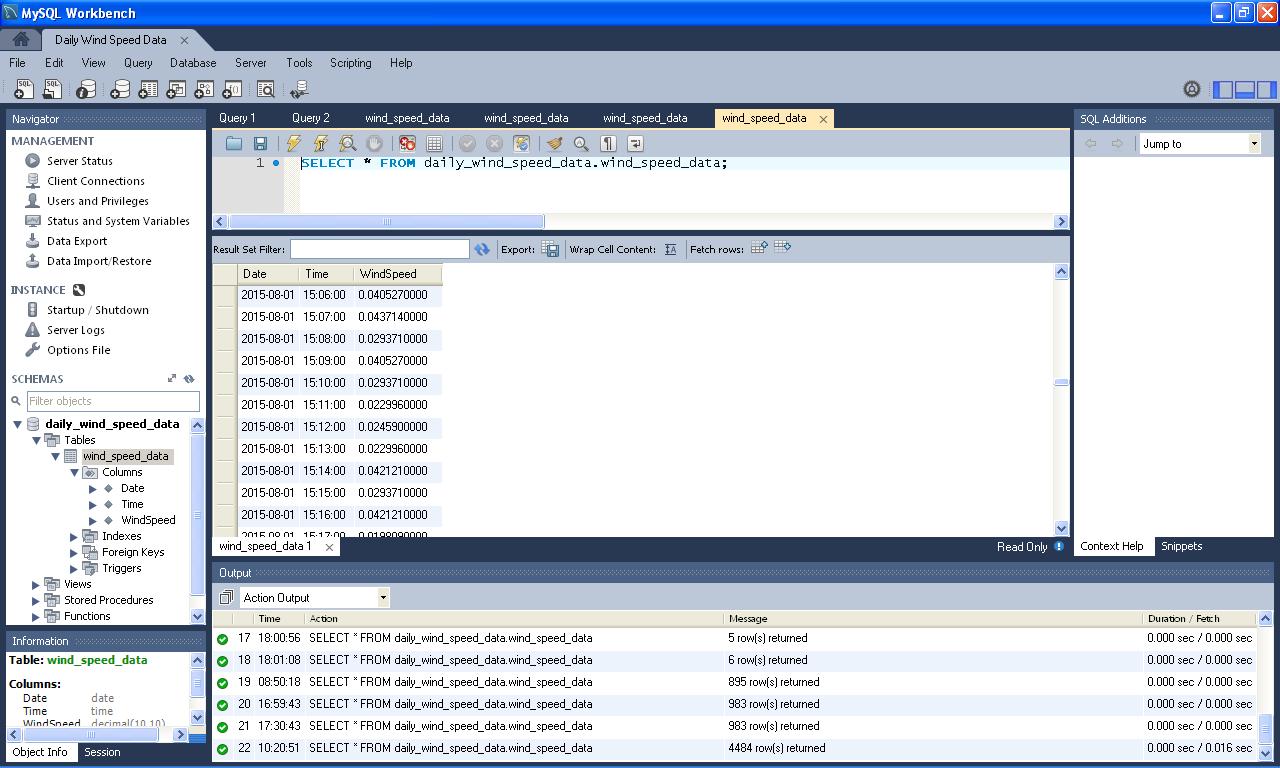Create a new function icon
Viewport: 1280px width, 768px height.
tap(232, 89)
